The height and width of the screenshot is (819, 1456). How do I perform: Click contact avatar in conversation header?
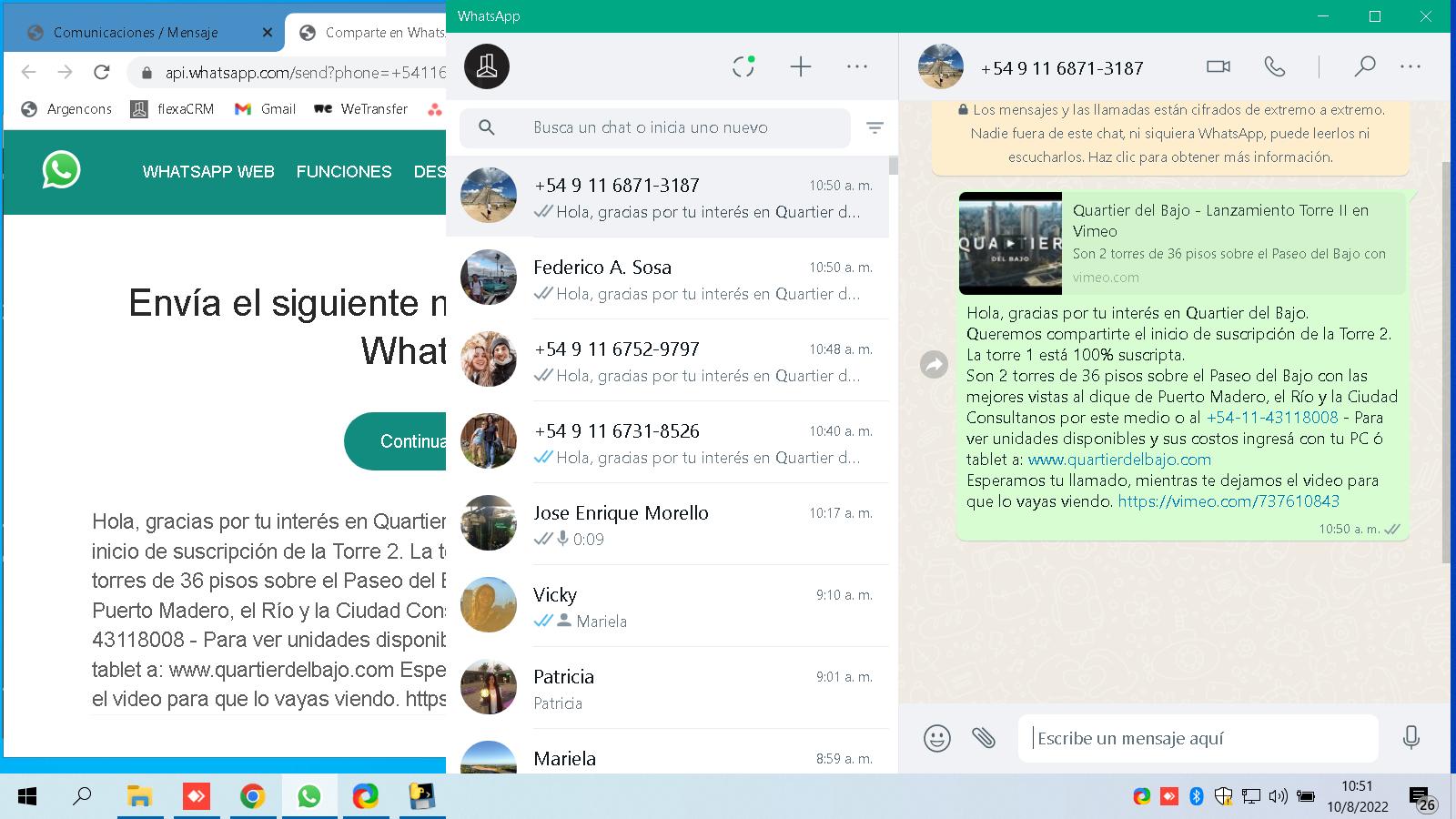(x=941, y=66)
